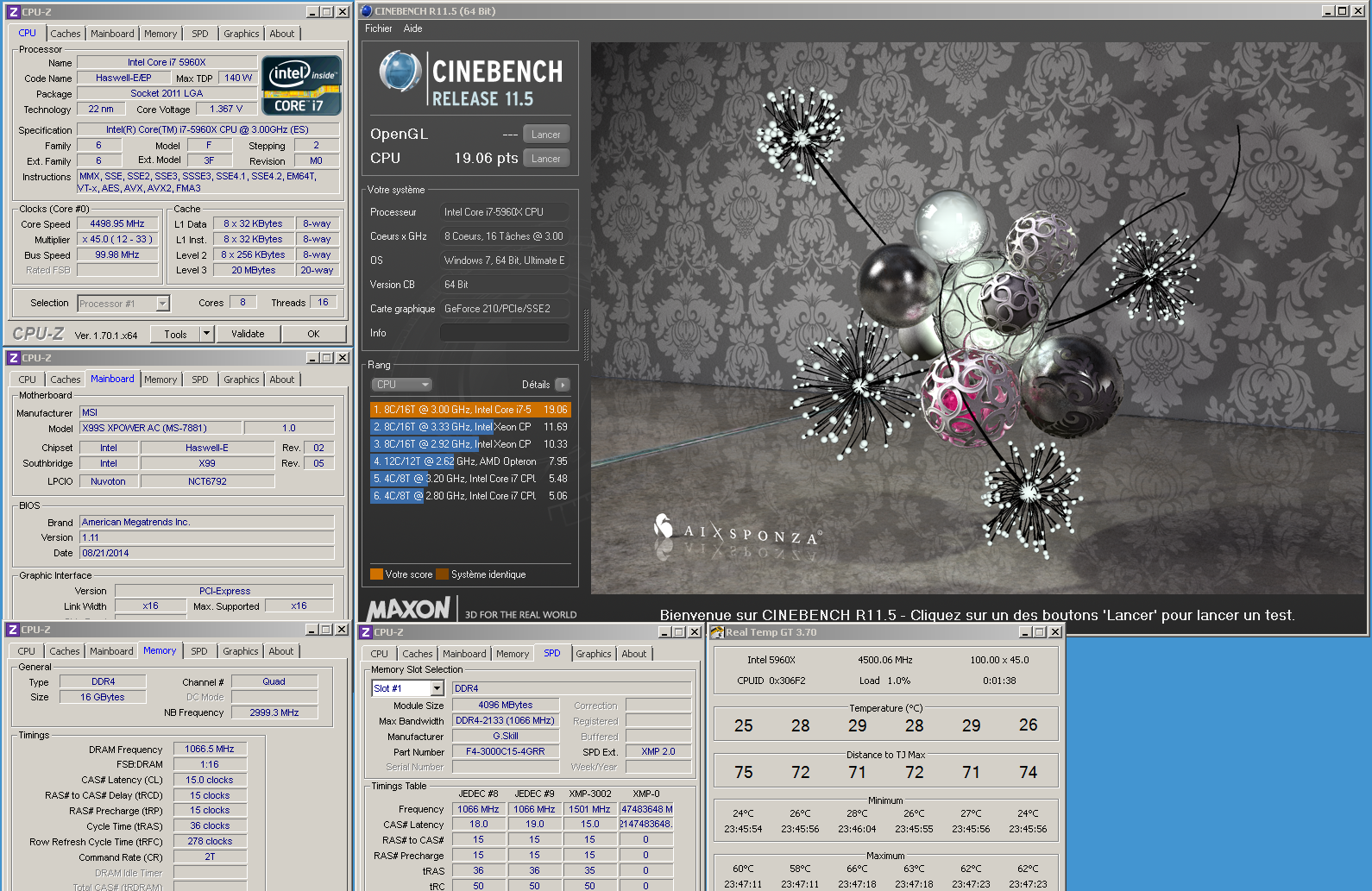This screenshot has height=891, width=1372.
Task: Click the Real Temp title bar icon
Action: (x=717, y=632)
